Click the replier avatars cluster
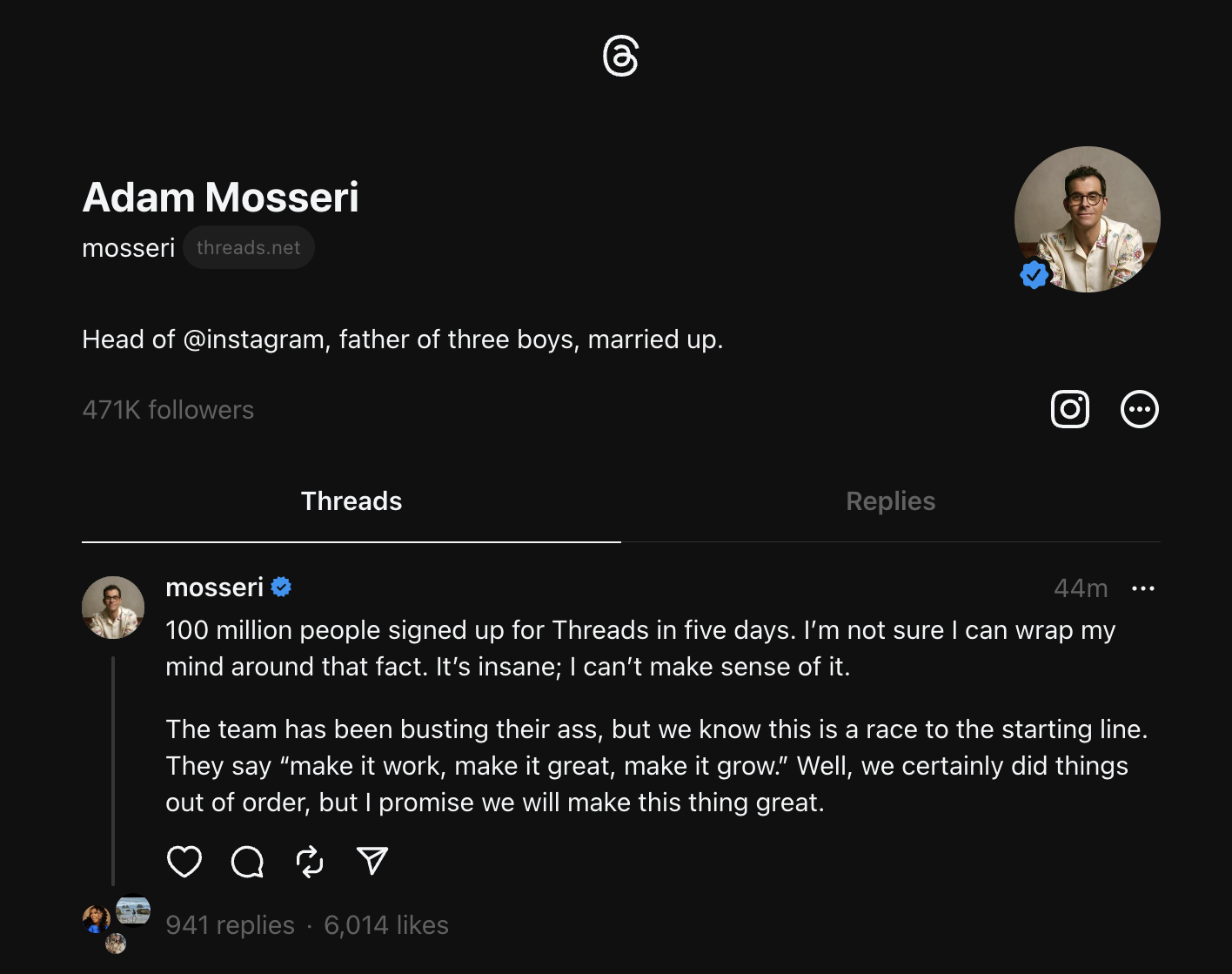 coord(116,924)
